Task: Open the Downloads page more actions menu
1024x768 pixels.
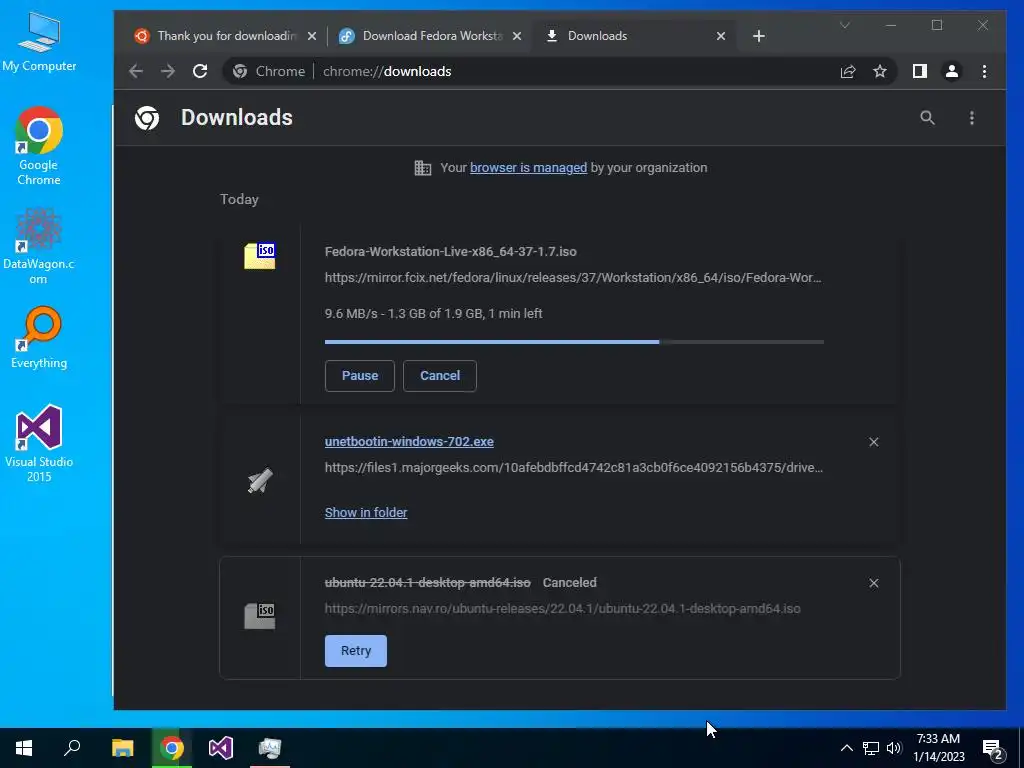Action: (972, 118)
